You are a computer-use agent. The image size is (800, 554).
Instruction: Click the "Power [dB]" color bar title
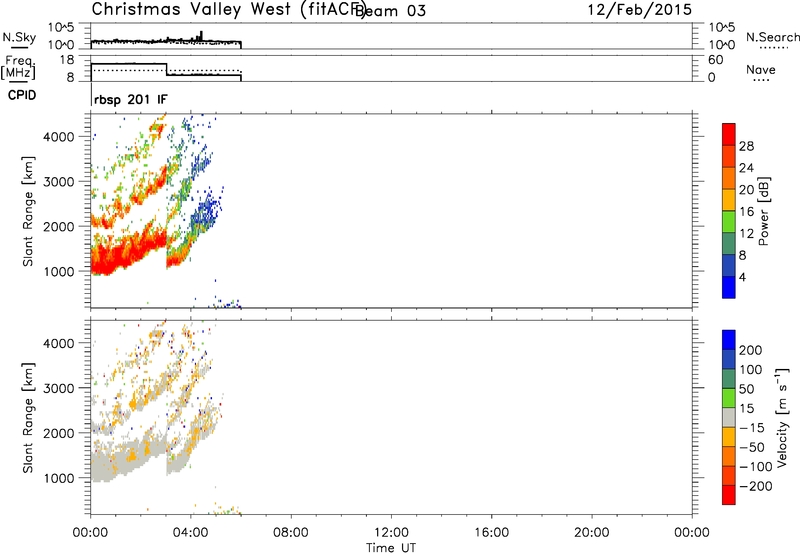[764, 211]
